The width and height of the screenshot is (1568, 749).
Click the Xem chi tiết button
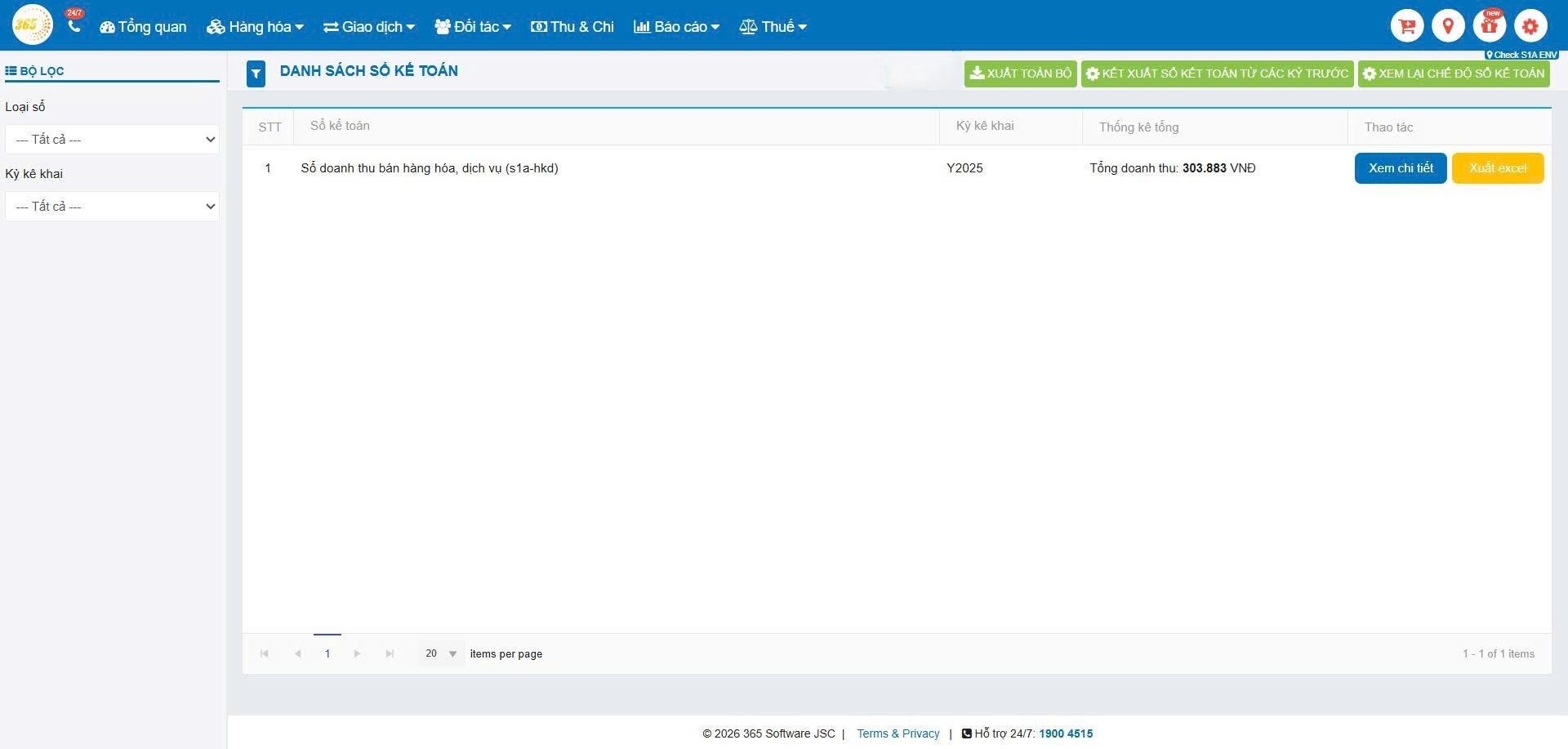pos(1400,168)
